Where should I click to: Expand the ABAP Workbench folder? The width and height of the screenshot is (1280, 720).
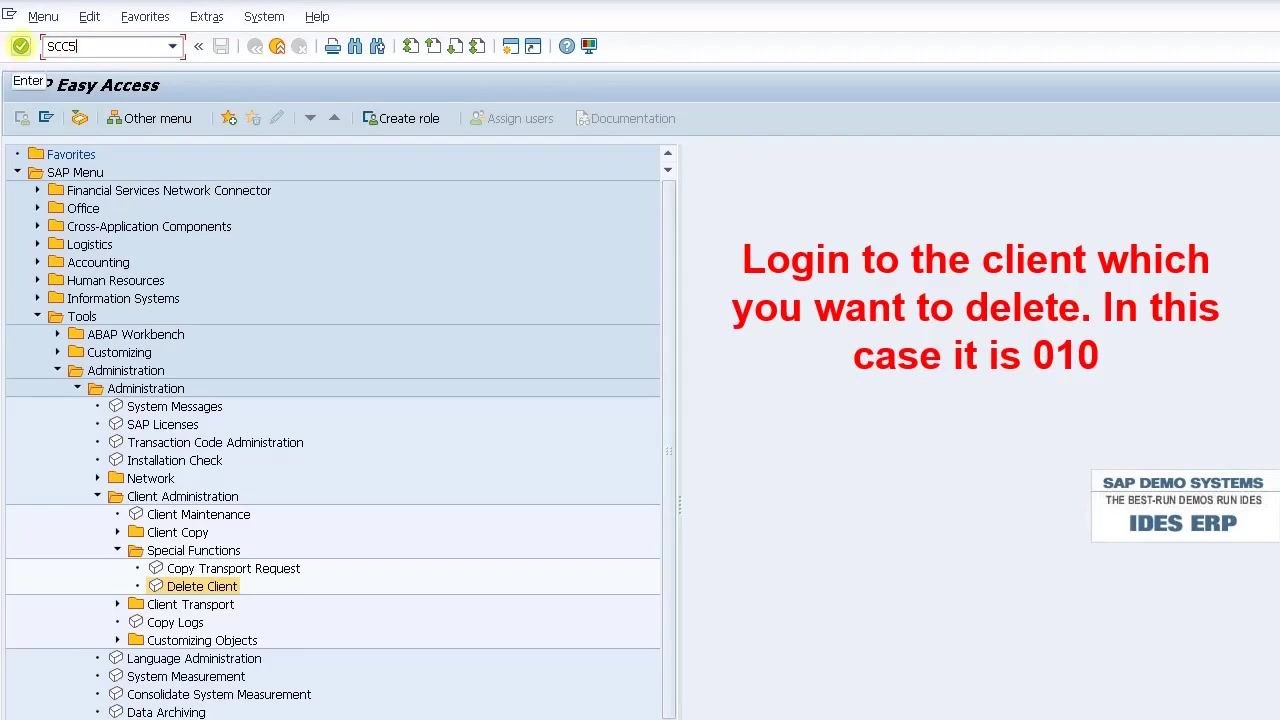coord(58,334)
